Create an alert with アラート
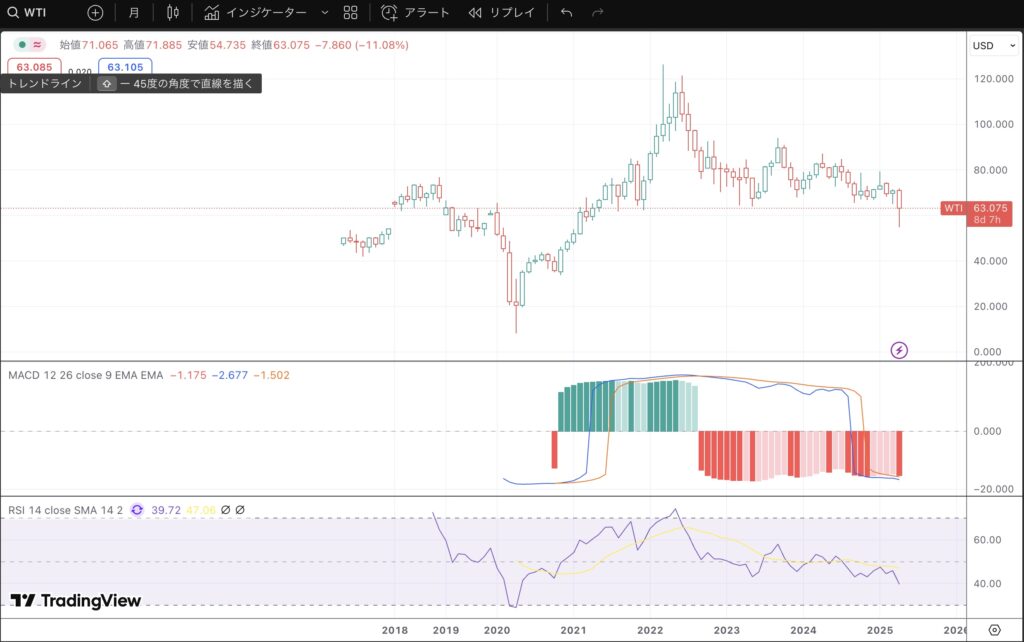The image size is (1024, 642). tap(415, 12)
